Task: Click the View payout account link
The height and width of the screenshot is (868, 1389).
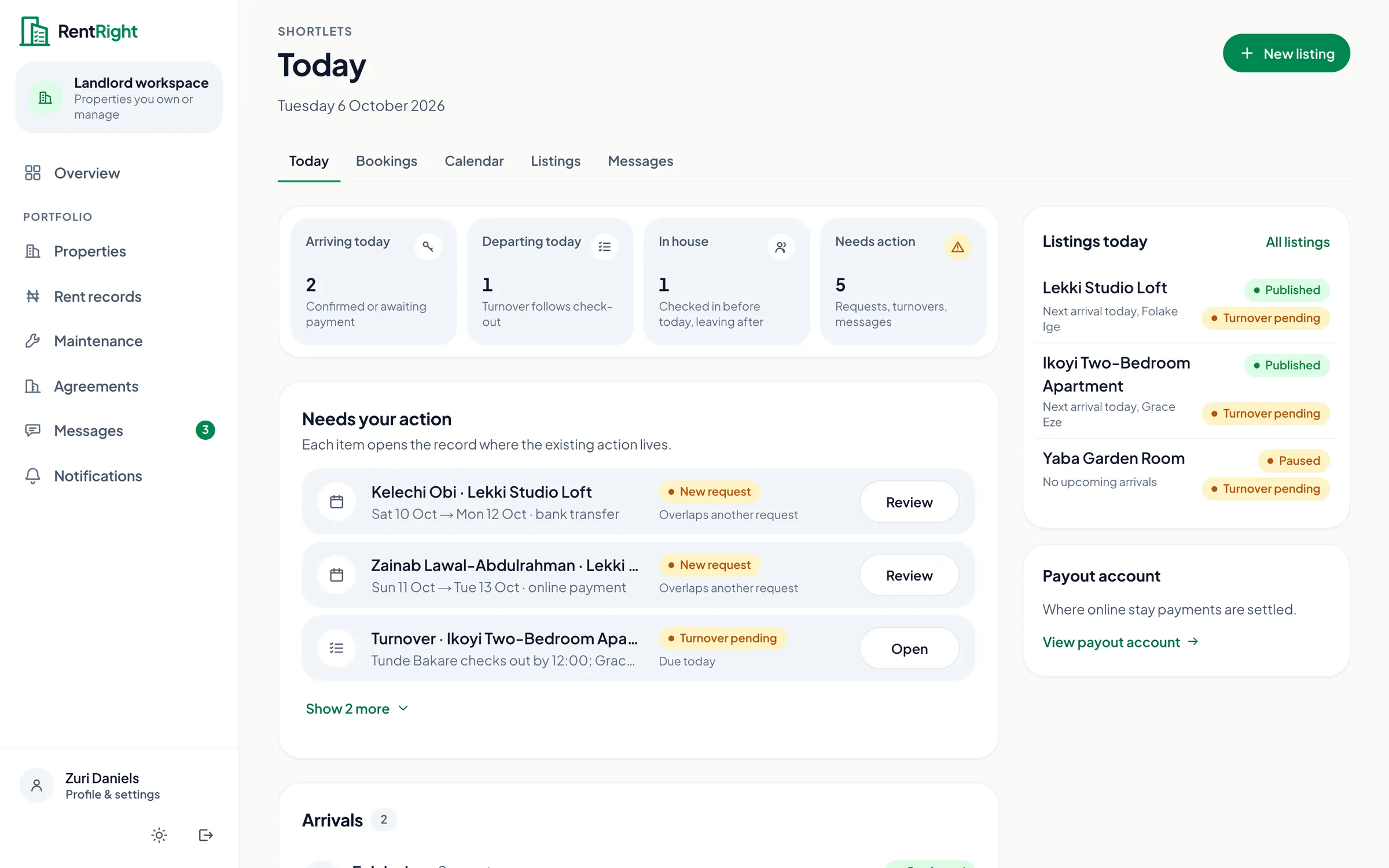Action: click(x=1120, y=642)
